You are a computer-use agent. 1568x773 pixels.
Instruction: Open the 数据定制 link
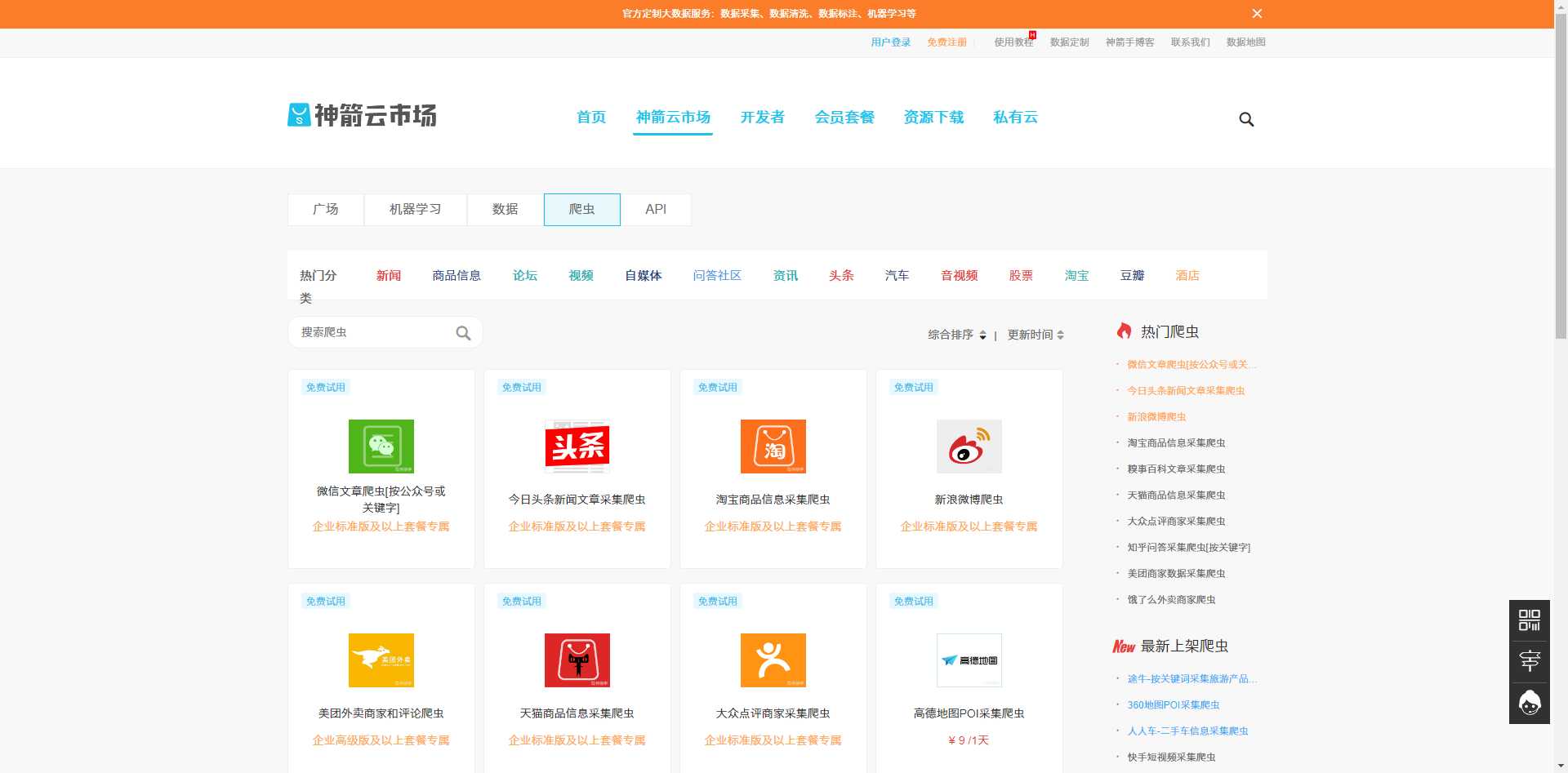(1070, 42)
